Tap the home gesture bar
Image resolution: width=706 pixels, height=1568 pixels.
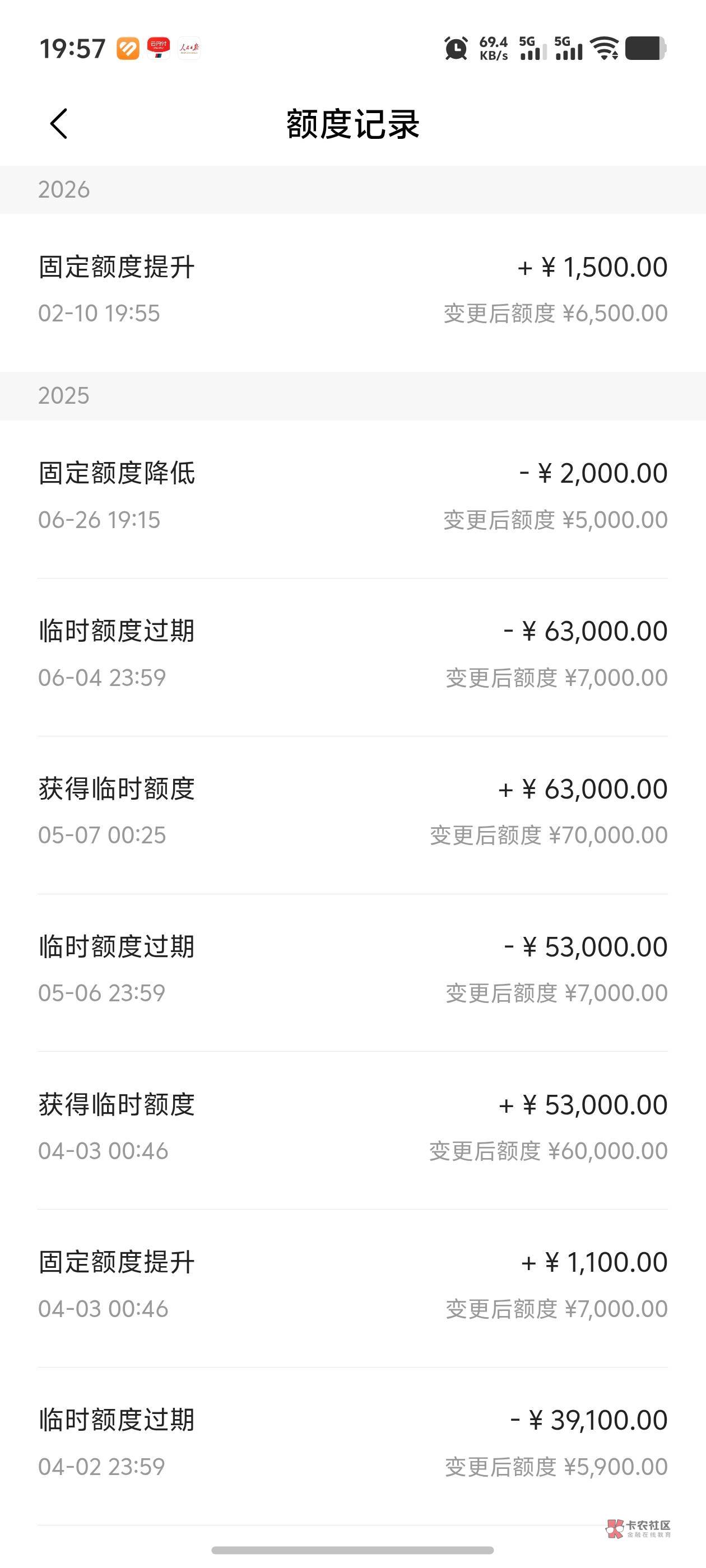pyautogui.click(x=352, y=1550)
